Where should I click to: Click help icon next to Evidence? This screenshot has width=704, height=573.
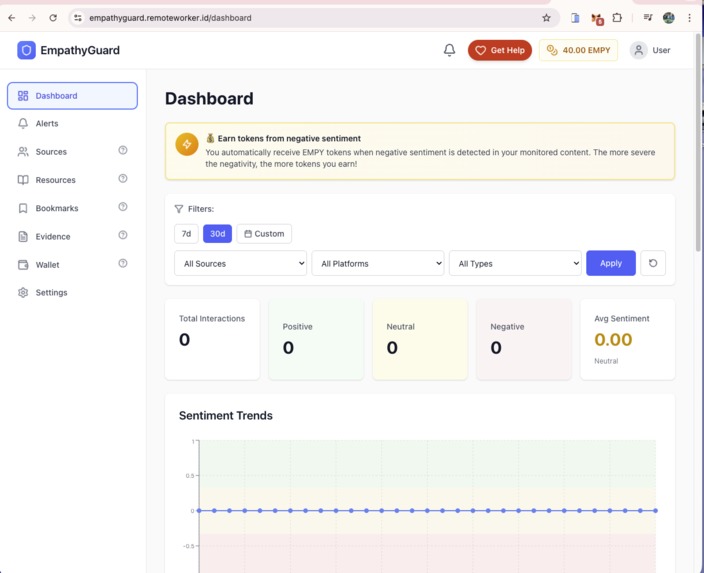pyautogui.click(x=123, y=235)
